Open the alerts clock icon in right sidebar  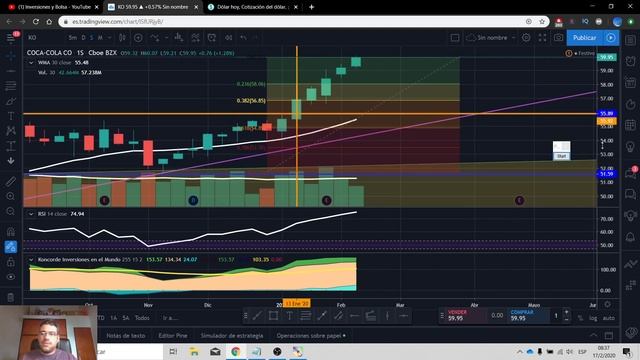coord(630,61)
